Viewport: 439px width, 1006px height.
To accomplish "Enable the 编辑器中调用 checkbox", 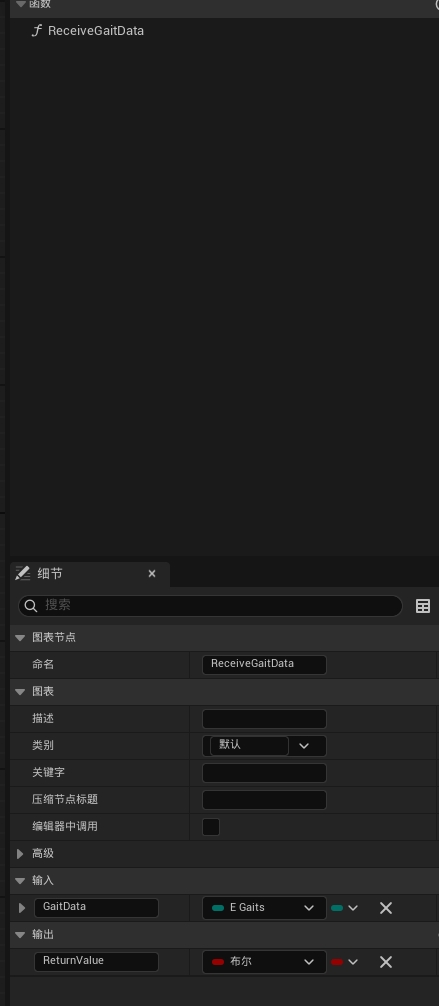I will (211, 826).
